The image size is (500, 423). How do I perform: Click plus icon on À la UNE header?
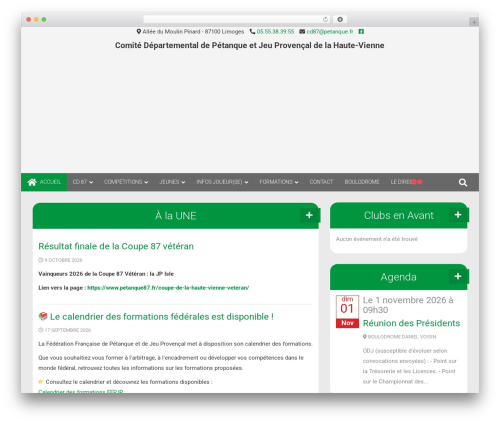tap(309, 215)
